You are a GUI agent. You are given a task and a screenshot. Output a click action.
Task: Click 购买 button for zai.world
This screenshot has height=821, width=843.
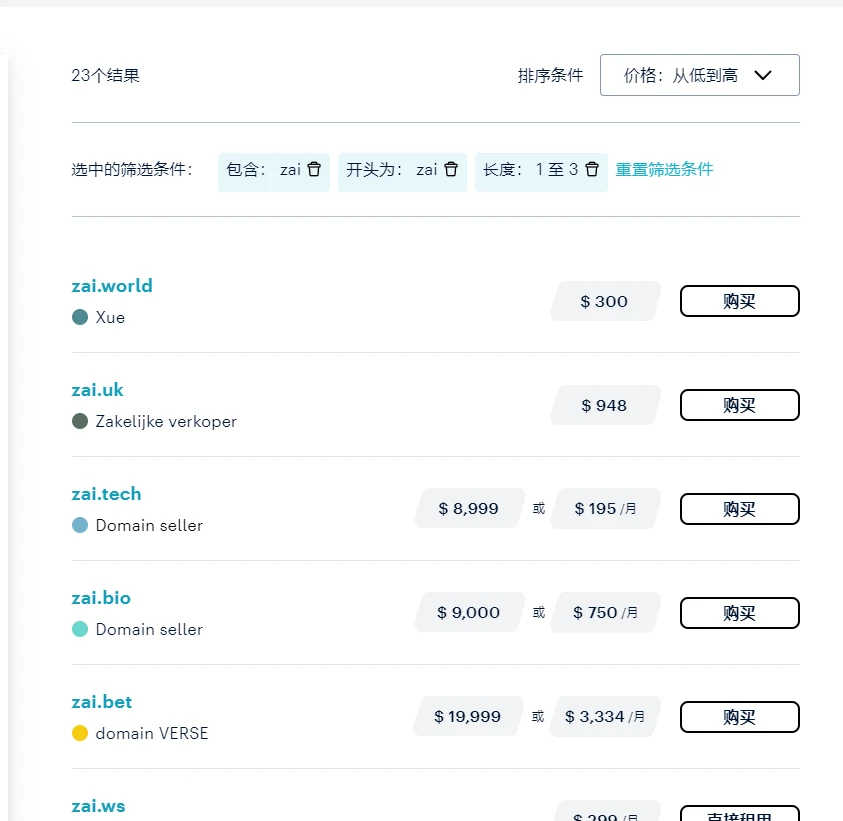click(x=739, y=301)
